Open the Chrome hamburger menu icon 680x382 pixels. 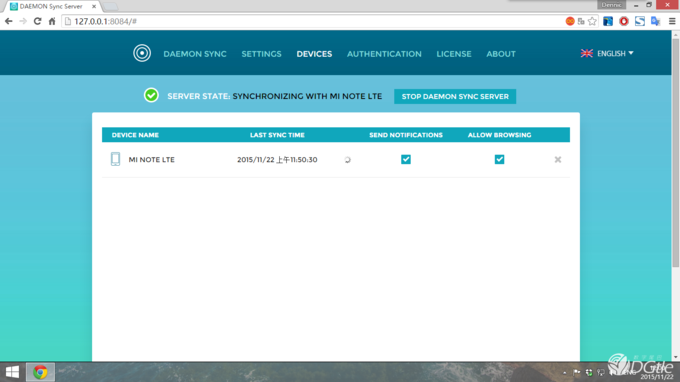click(x=672, y=21)
